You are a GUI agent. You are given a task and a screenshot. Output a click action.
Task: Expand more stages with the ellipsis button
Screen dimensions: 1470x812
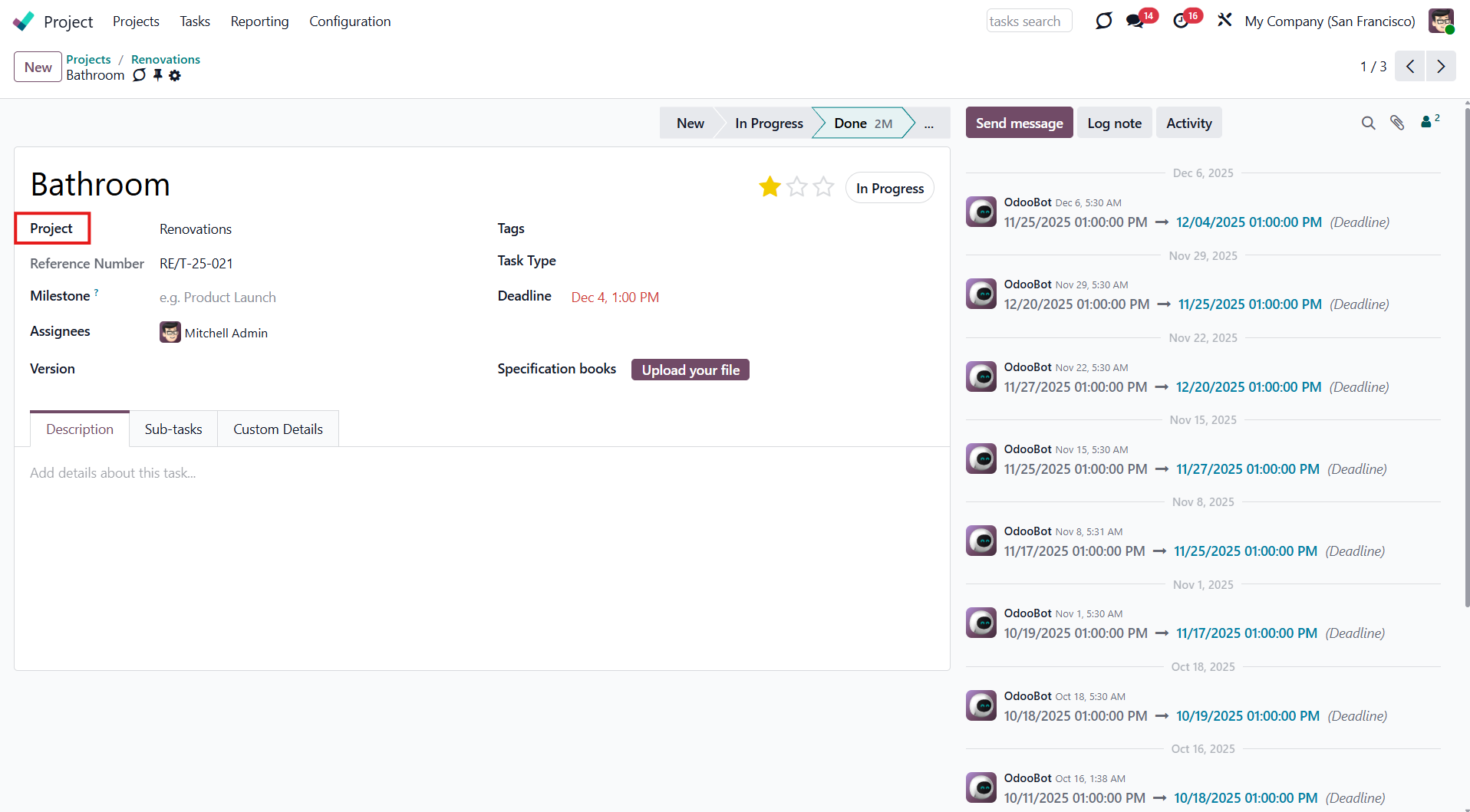928,123
